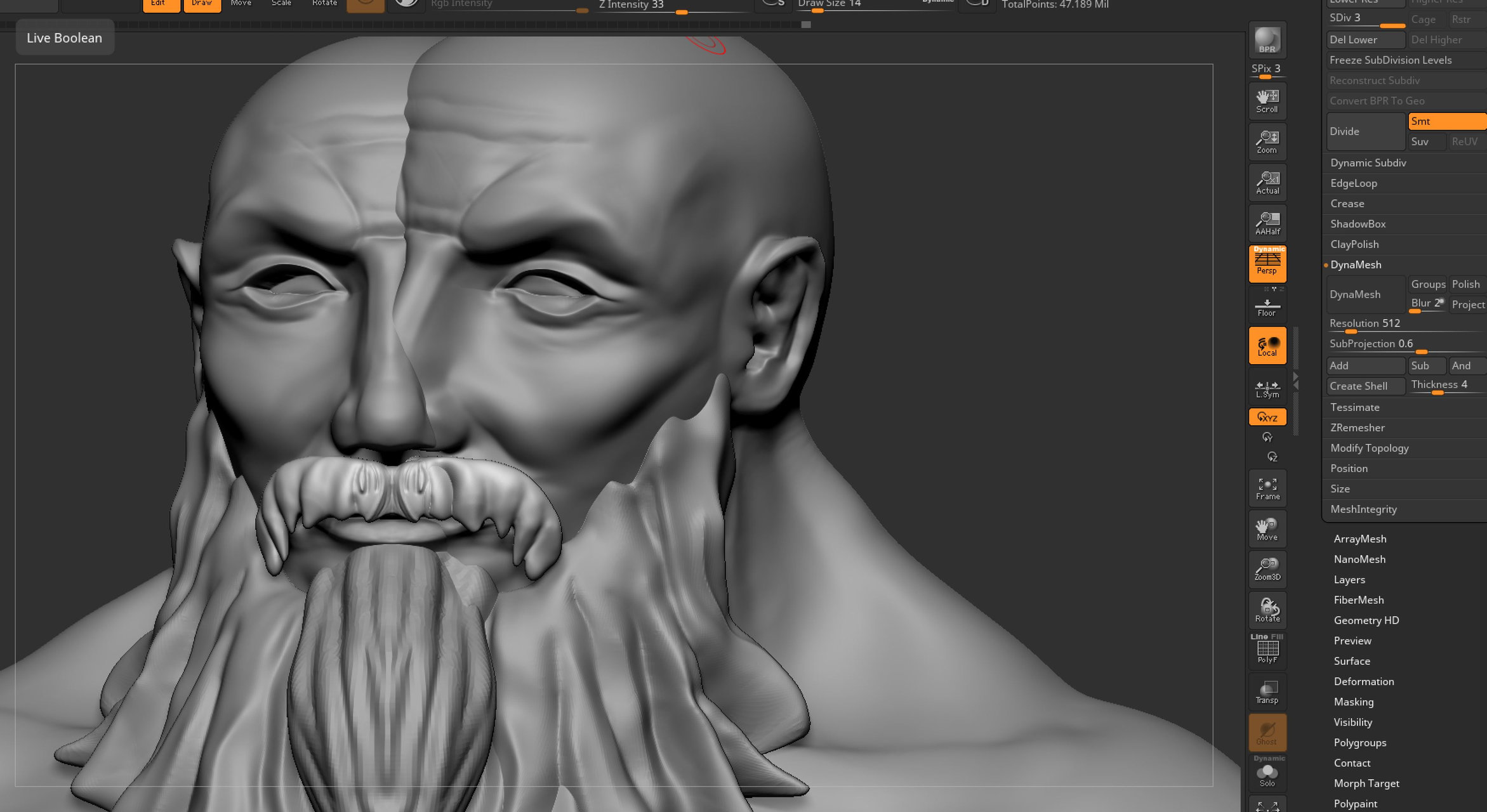Click the BPR render icon

(x=1267, y=40)
